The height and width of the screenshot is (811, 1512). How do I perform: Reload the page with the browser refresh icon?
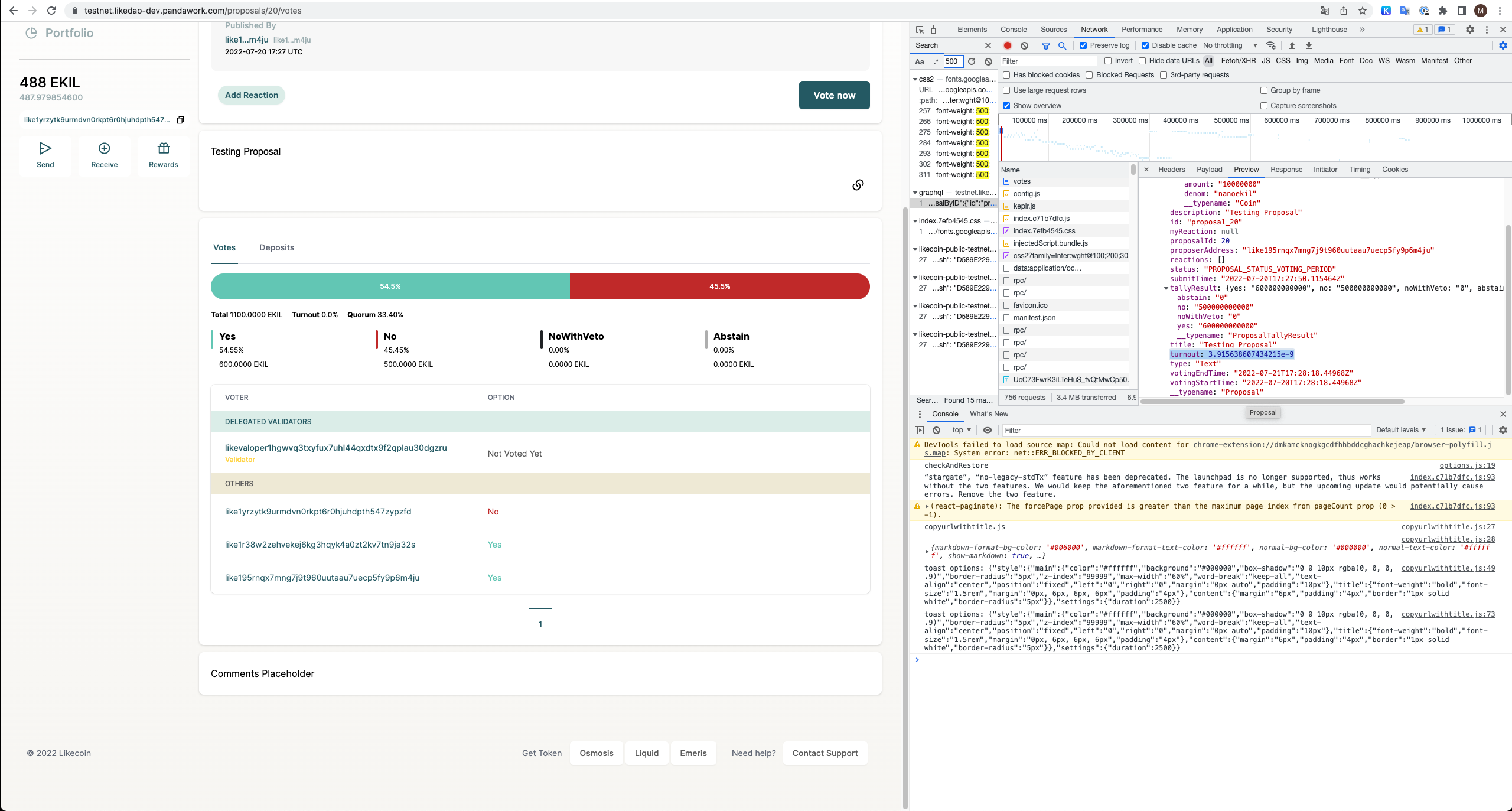pos(51,11)
